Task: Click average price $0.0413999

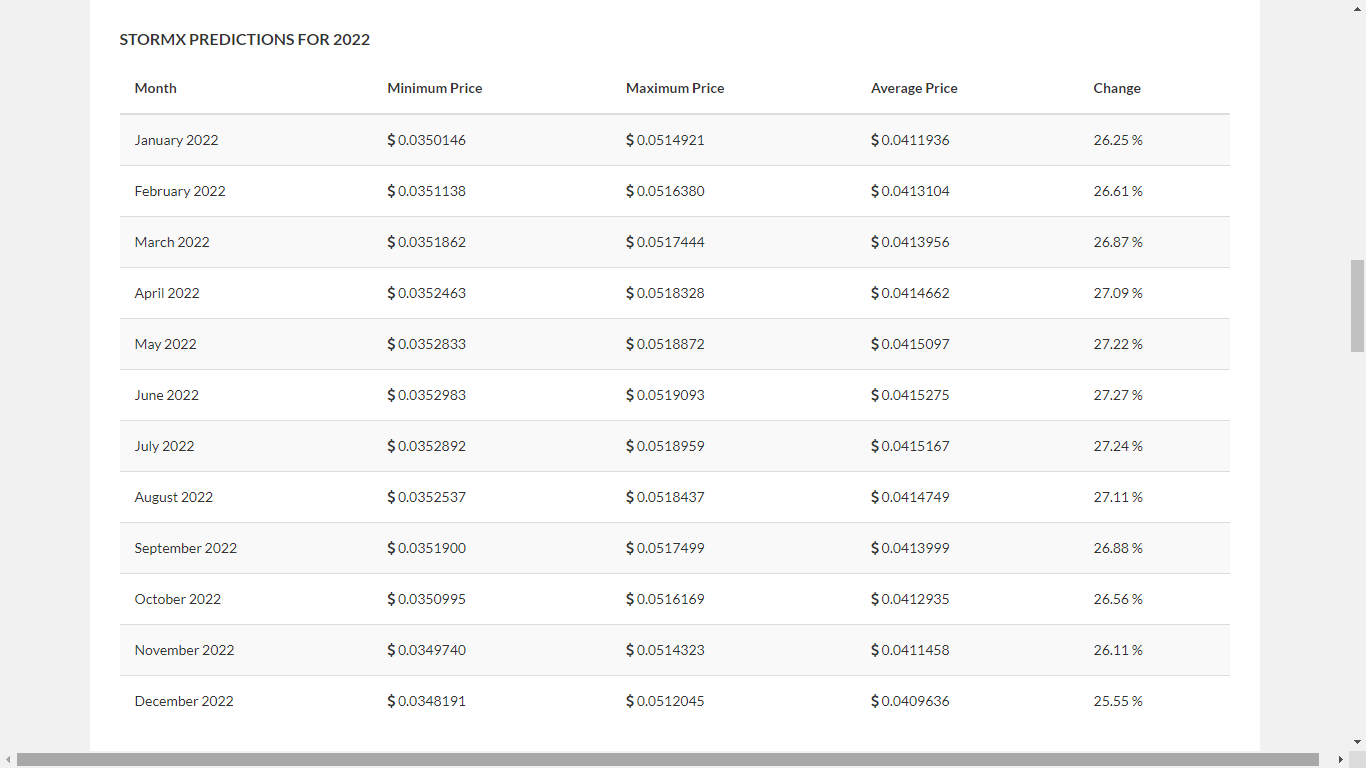Action: [x=910, y=548]
